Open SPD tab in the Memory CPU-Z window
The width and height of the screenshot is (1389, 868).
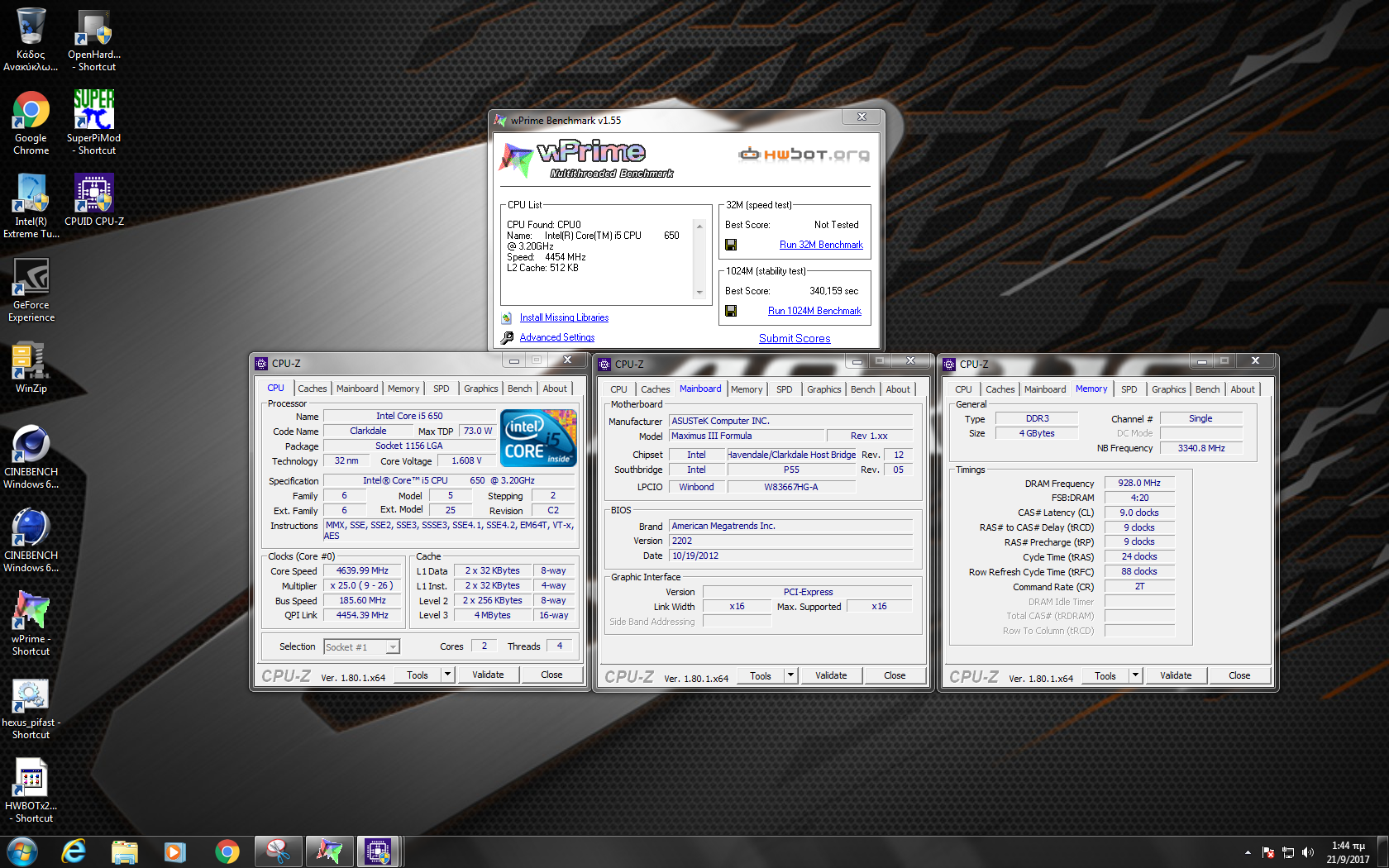click(x=1129, y=389)
